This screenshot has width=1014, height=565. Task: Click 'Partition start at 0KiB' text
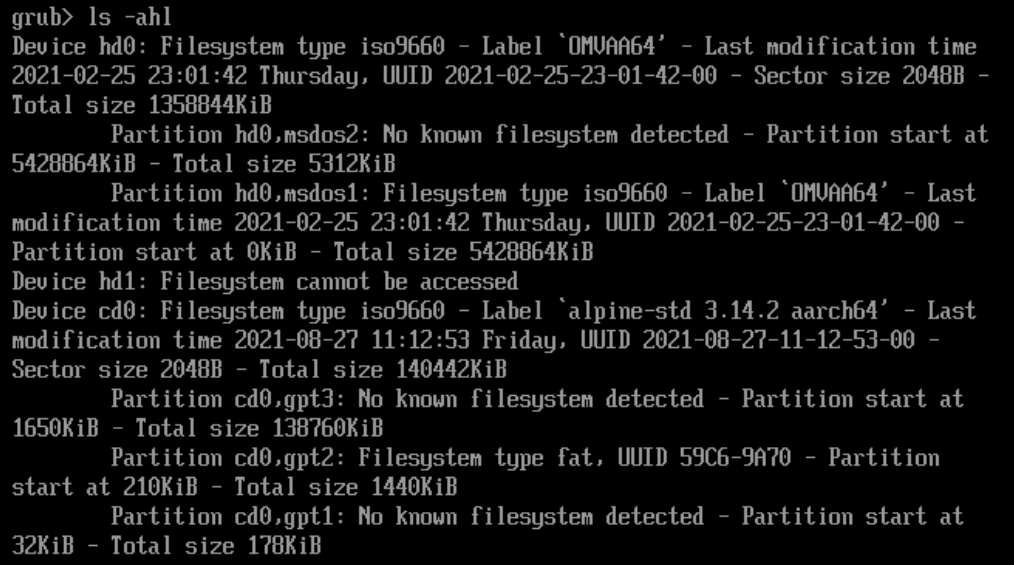(154, 251)
